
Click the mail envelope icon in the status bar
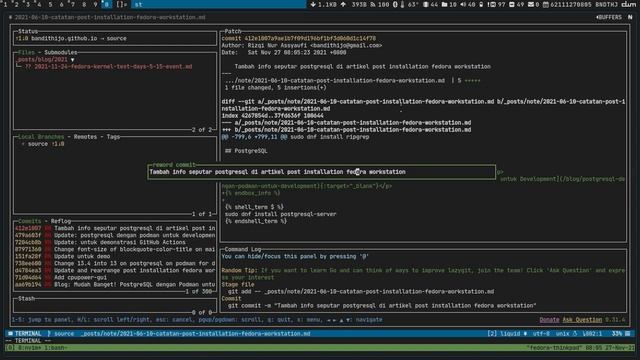tap(531, 4)
